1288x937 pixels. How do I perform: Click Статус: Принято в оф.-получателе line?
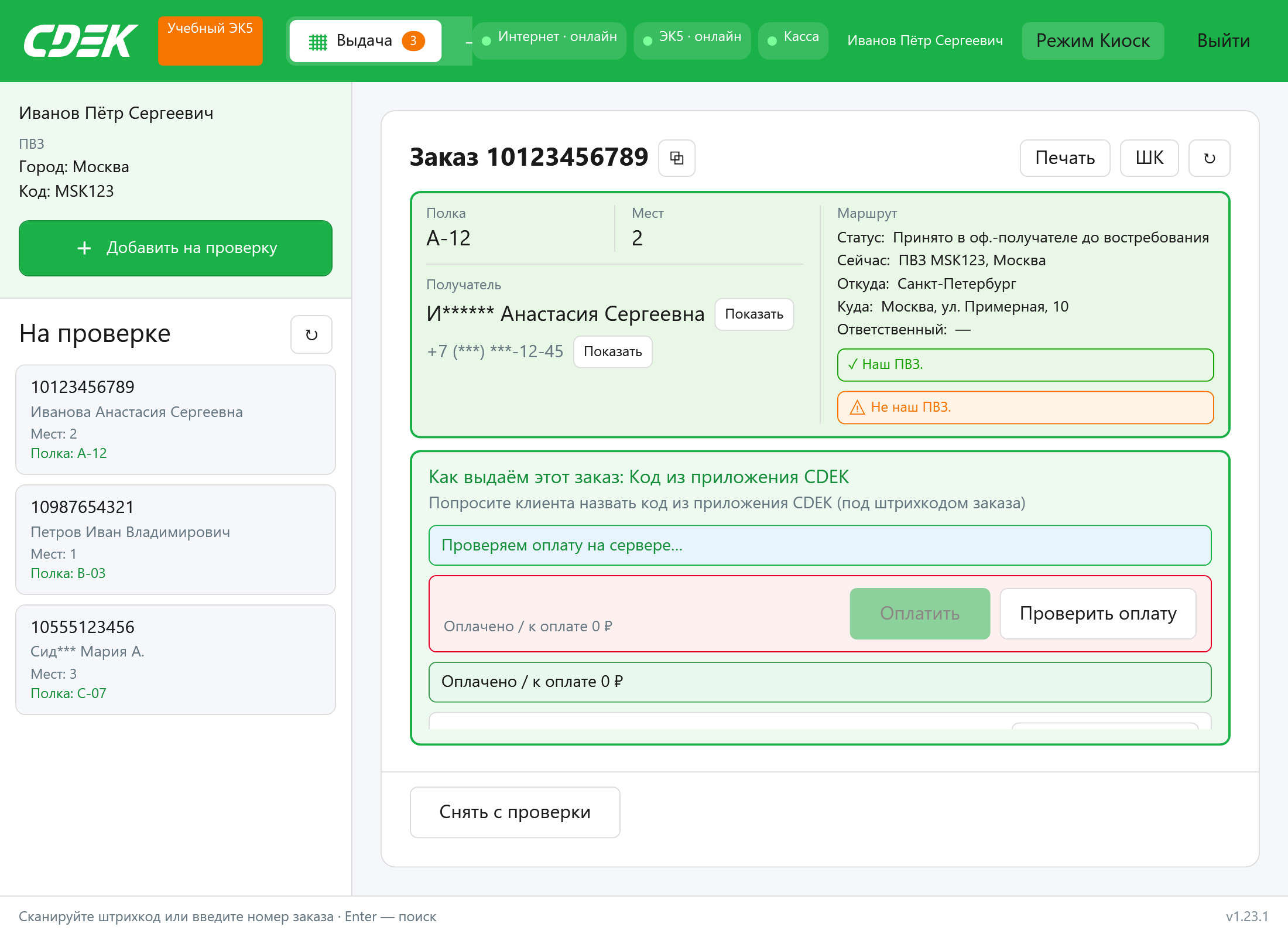coord(1023,238)
